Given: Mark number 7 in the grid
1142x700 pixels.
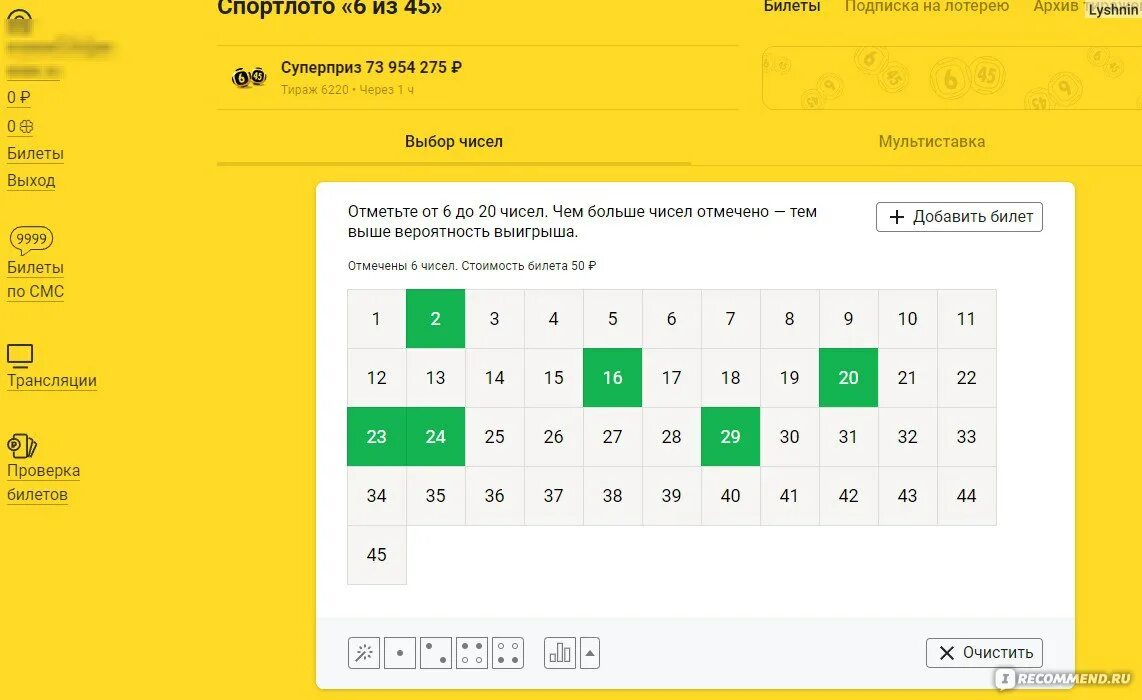Looking at the screenshot, I should 731,318.
